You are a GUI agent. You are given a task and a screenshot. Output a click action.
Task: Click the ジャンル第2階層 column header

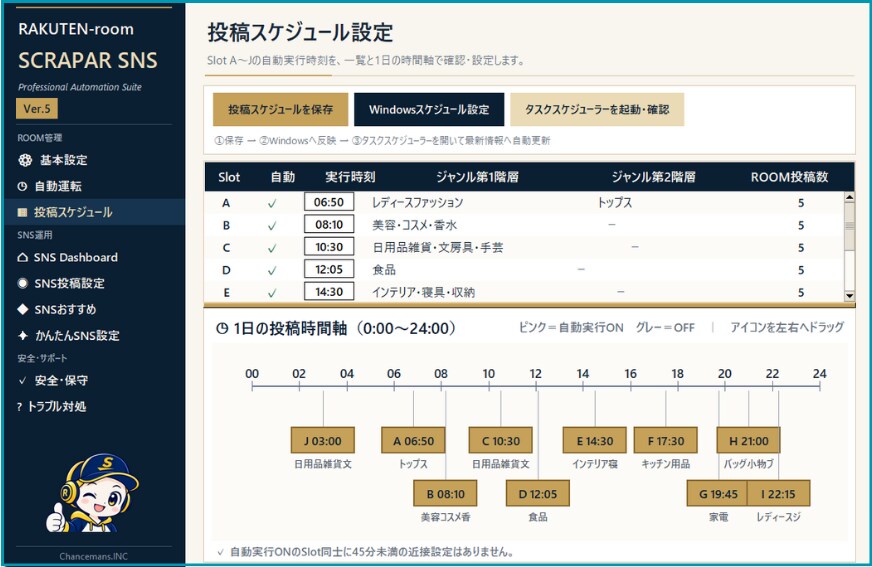coord(653,177)
